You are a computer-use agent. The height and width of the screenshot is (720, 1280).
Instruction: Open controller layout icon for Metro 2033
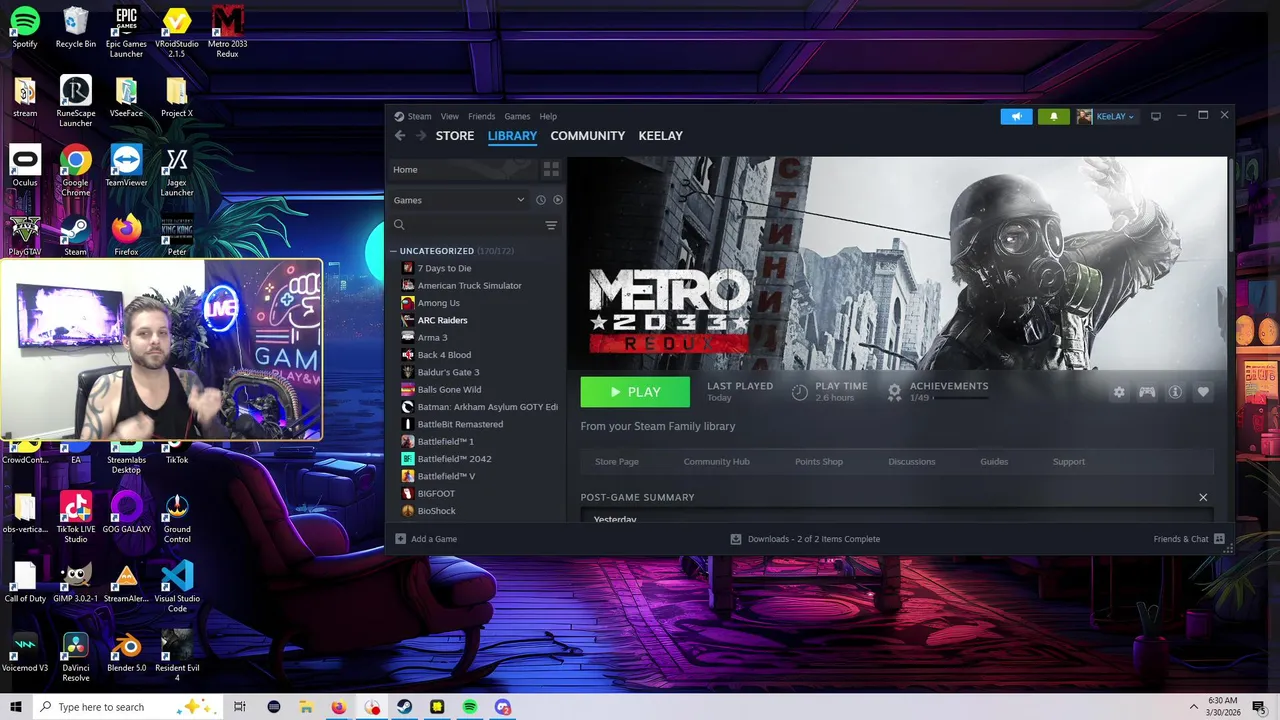pos(1147,392)
